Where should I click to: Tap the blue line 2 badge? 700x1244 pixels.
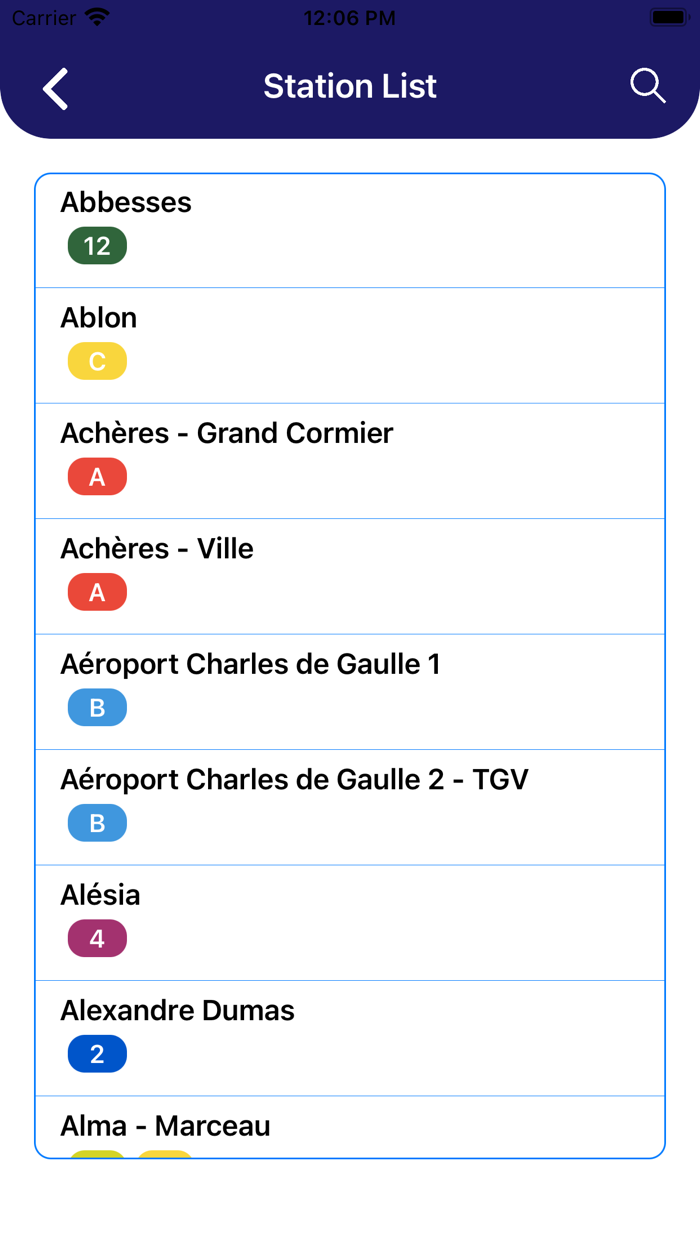97,1054
